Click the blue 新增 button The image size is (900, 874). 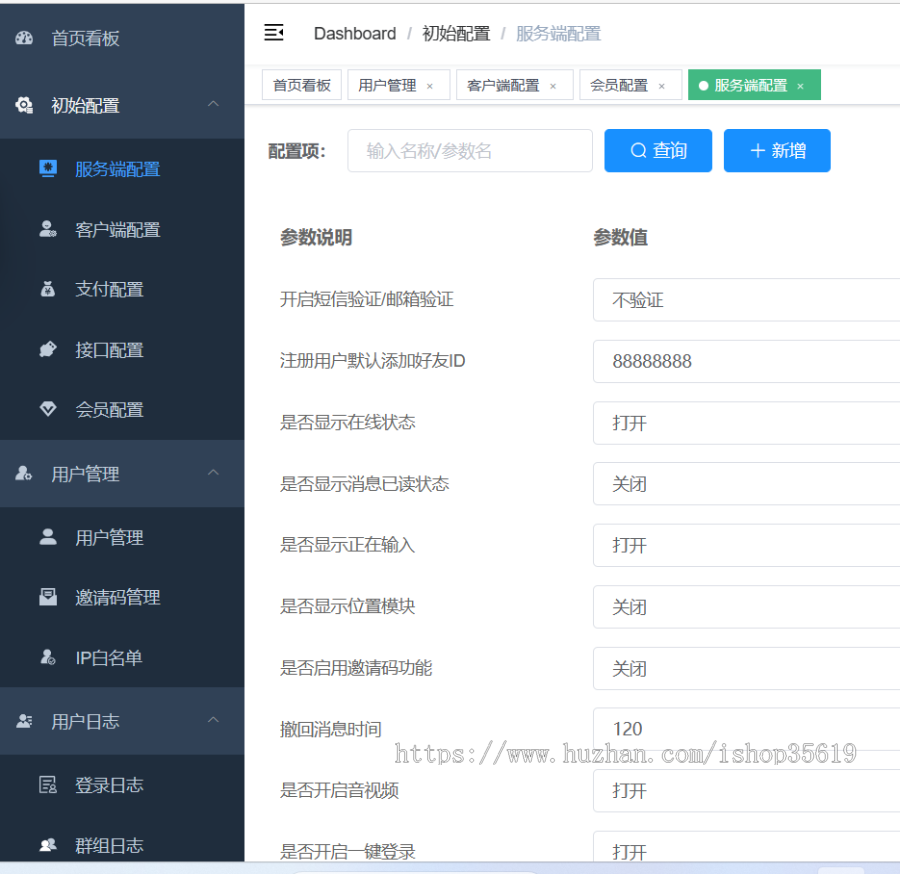tap(777, 150)
